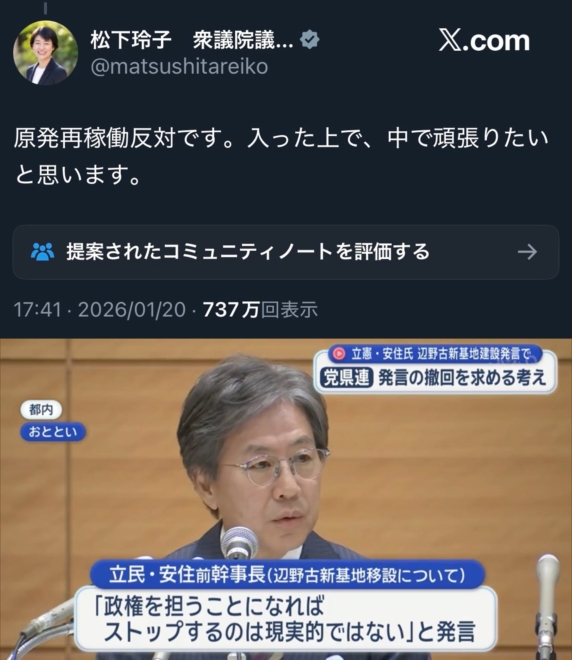
Task: Click the community notes people icon
Action: (43, 252)
